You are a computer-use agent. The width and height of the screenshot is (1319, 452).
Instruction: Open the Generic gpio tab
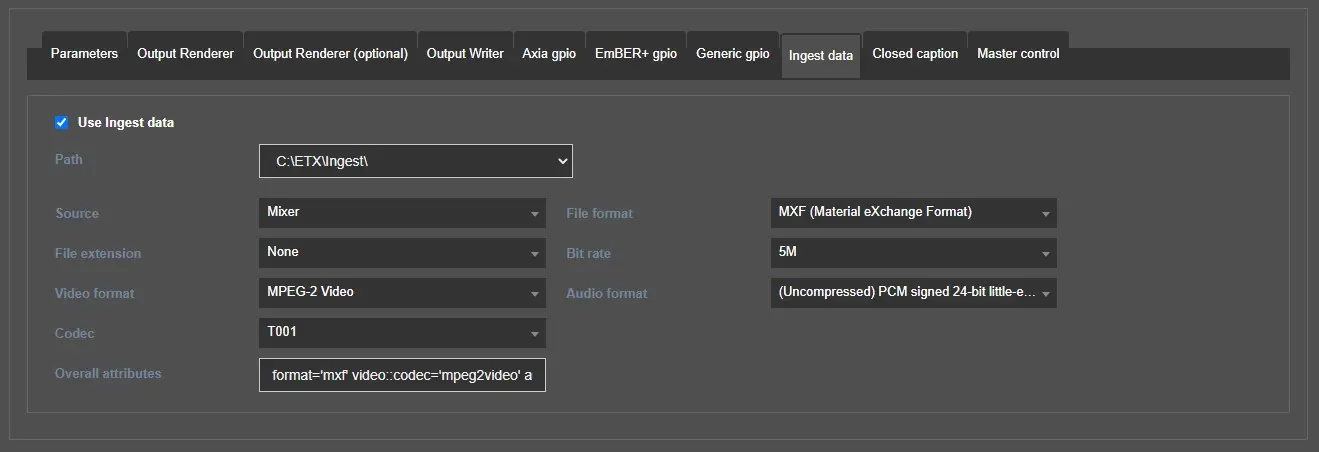tap(733, 54)
